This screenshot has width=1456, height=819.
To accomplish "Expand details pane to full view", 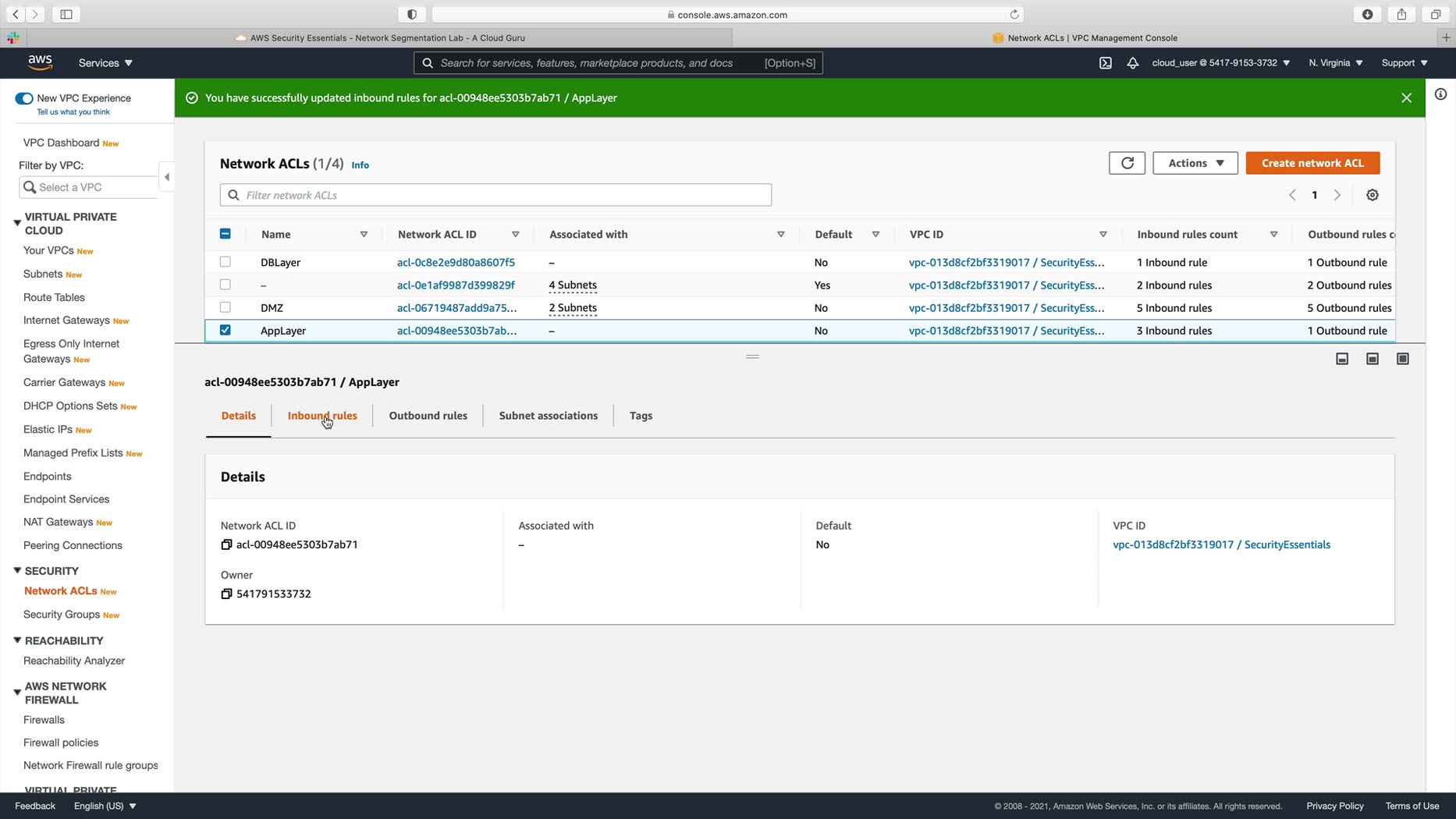I will [x=1402, y=359].
